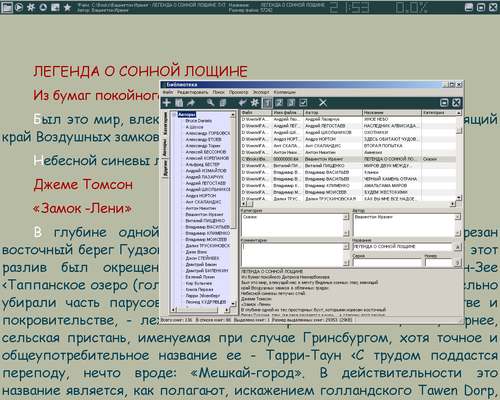
Task: Click the left-pointing arrow icon in library toolbar
Action: [243, 103]
